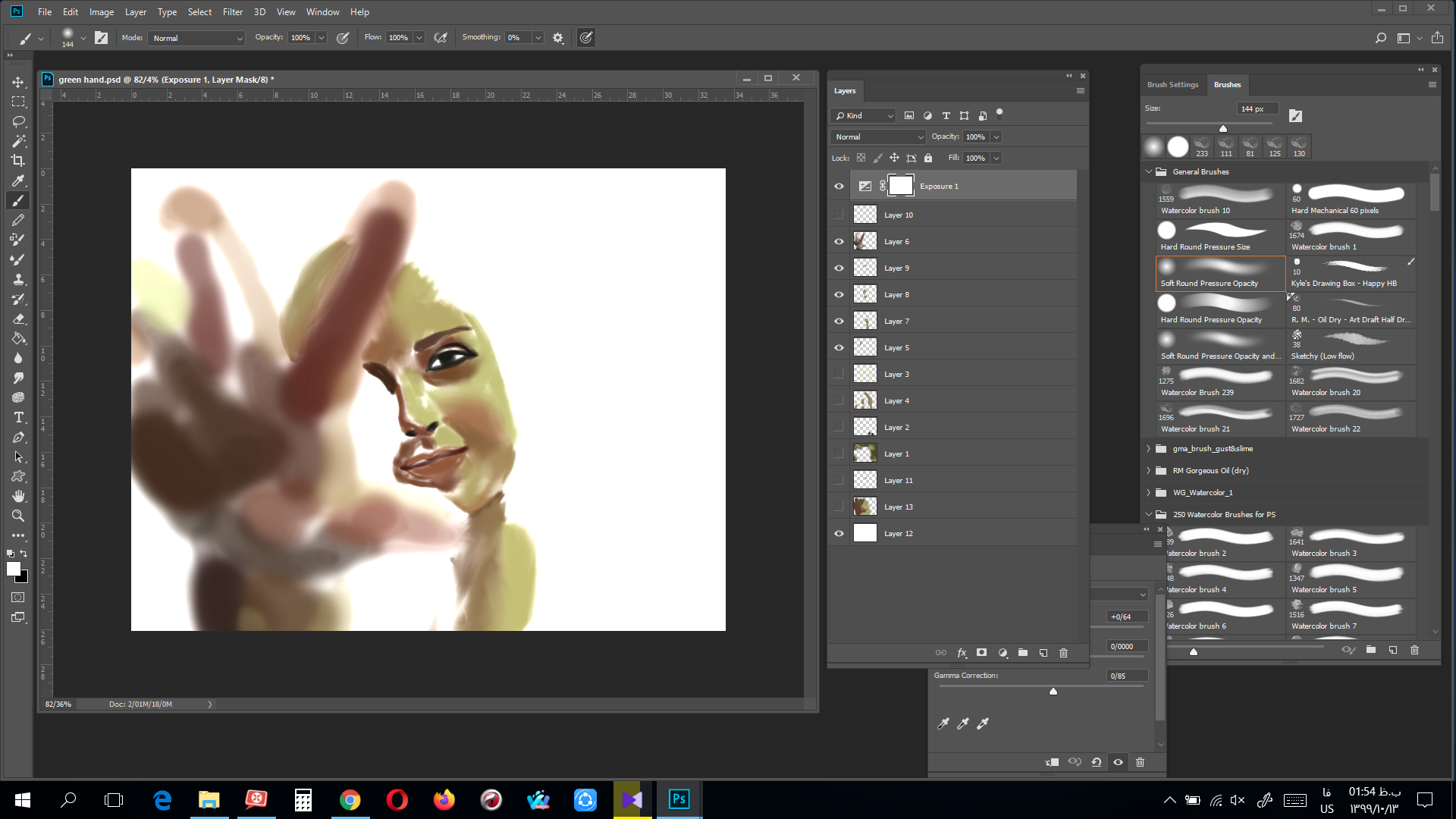Hide Layer 5 visibility eye
Viewport: 1456px width, 819px height.
pyautogui.click(x=839, y=348)
